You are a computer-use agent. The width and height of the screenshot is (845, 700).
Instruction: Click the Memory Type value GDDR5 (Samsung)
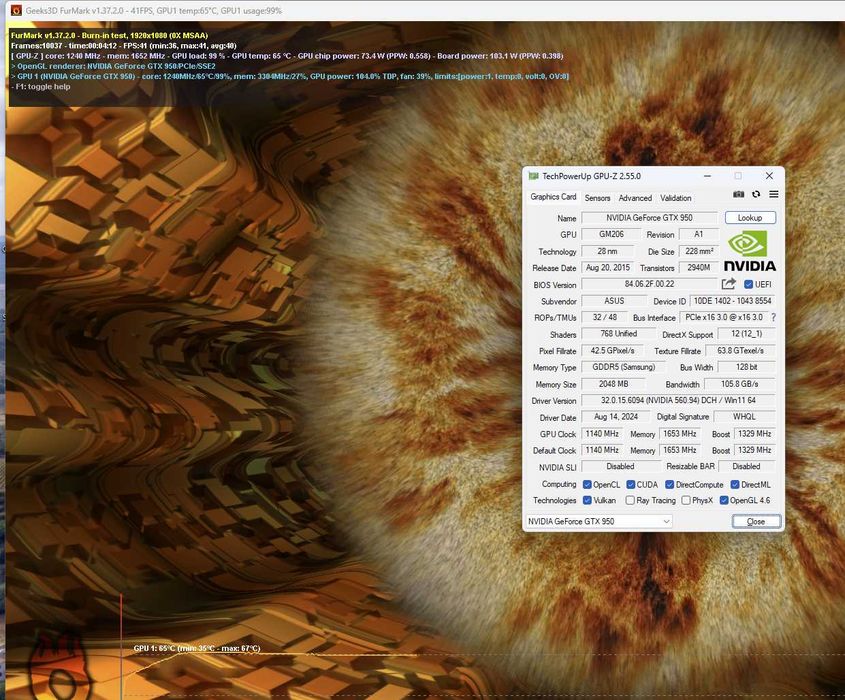[624, 367]
